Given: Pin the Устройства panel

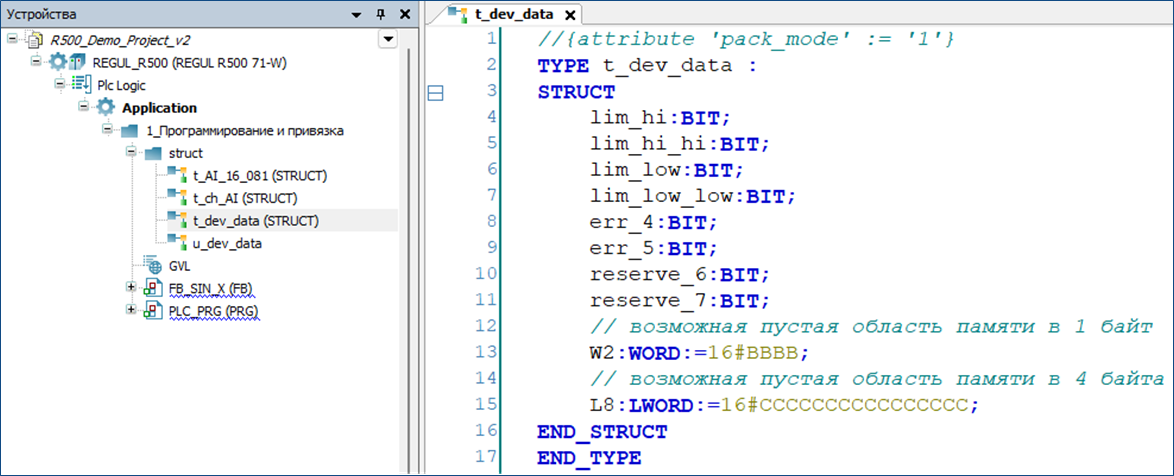Looking at the screenshot, I should [x=380, y=15].
